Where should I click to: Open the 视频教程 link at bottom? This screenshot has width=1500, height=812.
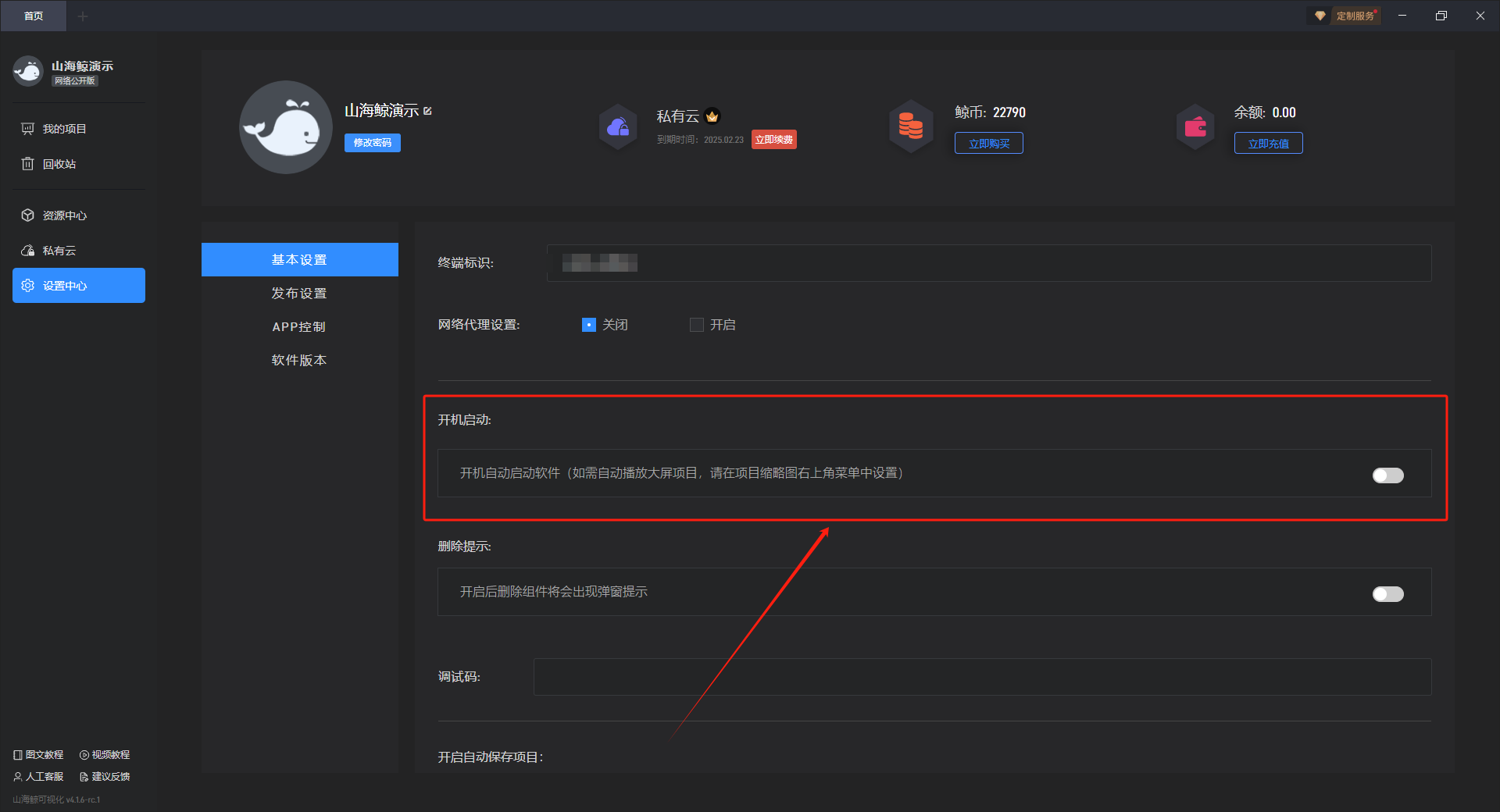coord(105,755)
